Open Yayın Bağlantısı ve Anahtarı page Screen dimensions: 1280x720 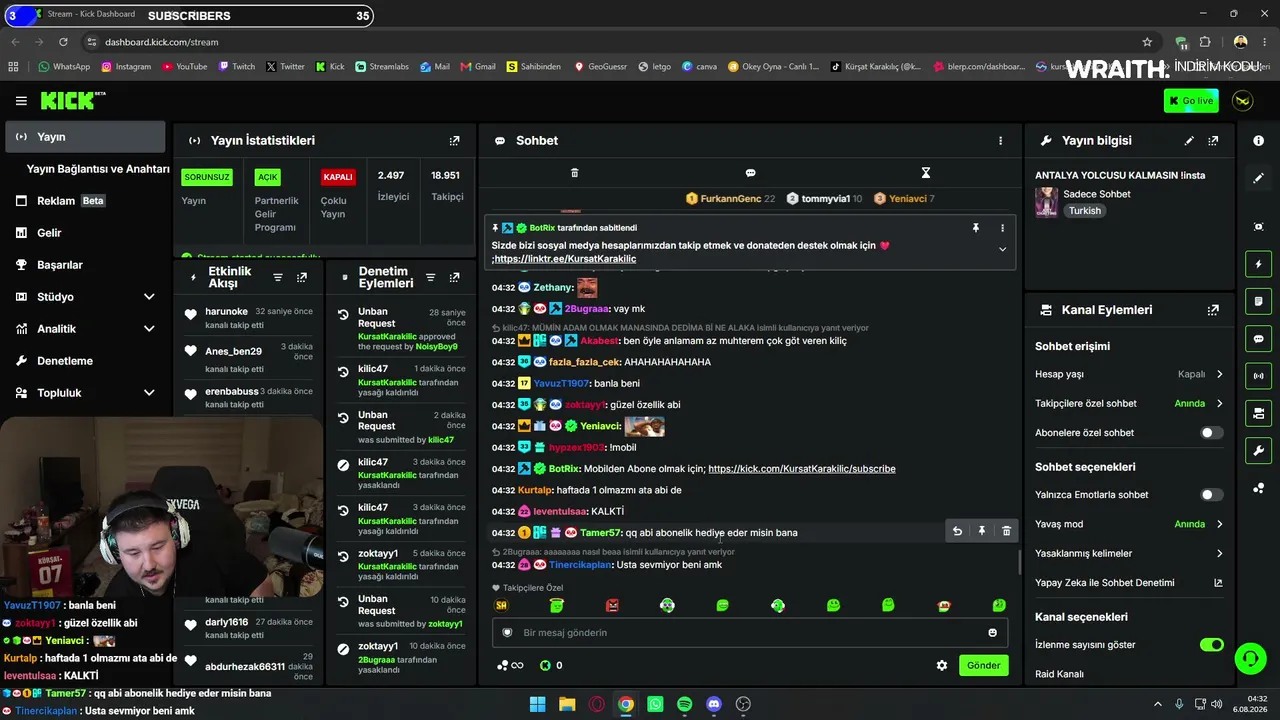coord(98,169)
